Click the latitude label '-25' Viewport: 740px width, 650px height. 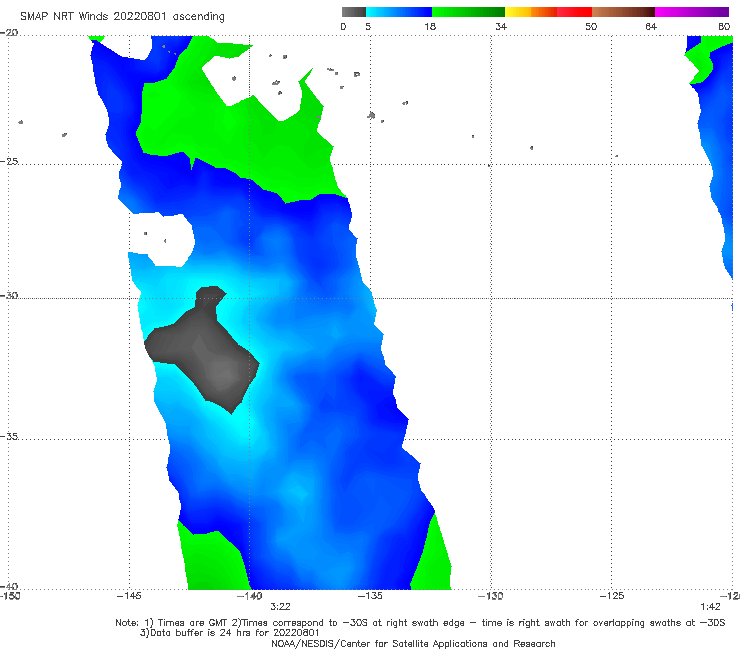(x=9, y=161)
